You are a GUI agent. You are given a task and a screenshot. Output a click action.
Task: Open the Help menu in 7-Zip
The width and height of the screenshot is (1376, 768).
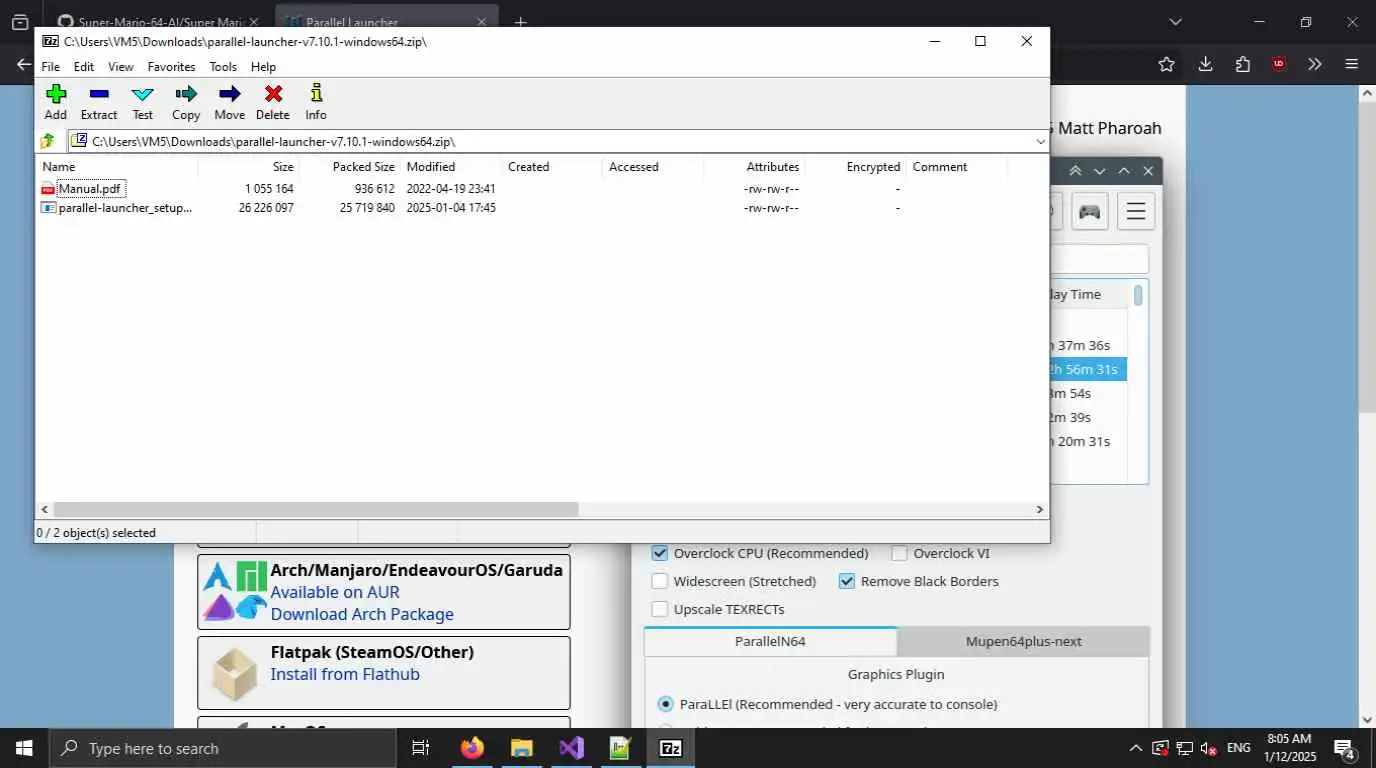click(263, 67)
